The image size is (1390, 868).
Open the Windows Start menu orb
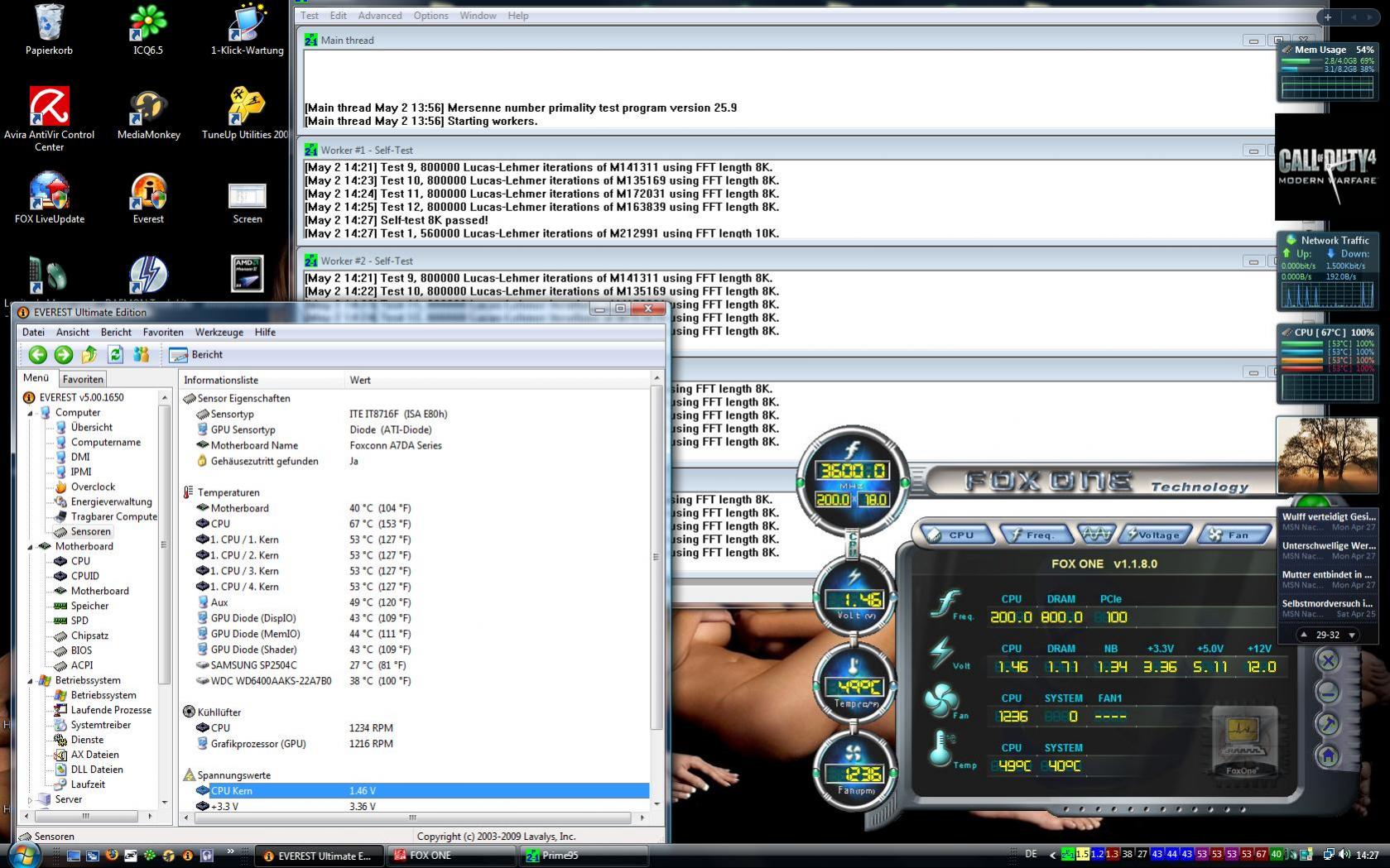pos(24,855)
